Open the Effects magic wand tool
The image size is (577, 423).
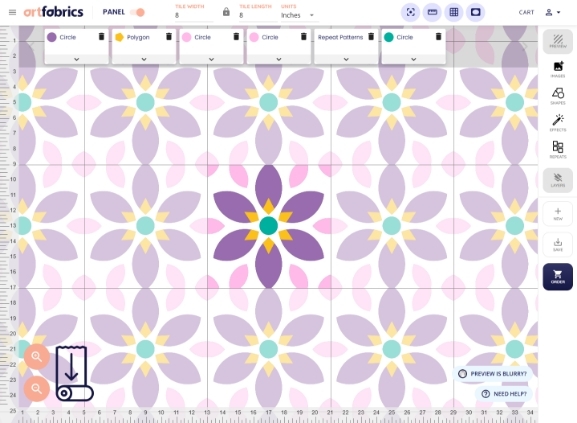(558, 123)
